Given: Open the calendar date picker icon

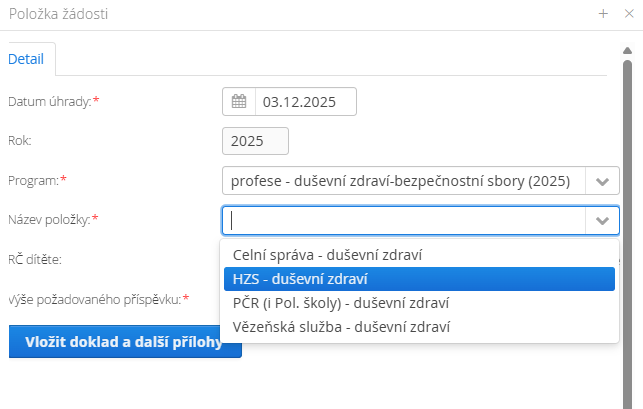Looking at the screenshot, I should 239,102.
